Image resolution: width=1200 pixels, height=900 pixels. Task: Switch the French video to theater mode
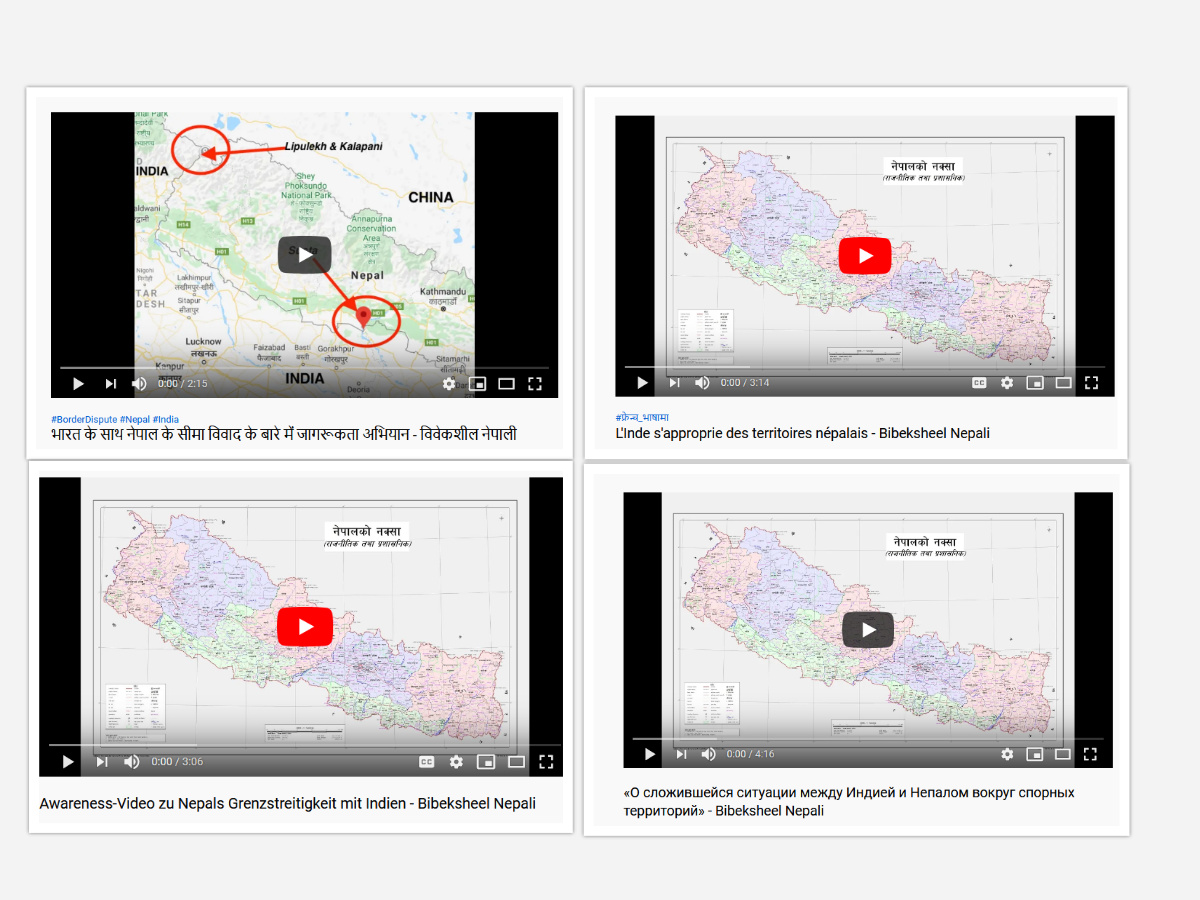[1063, 383]
